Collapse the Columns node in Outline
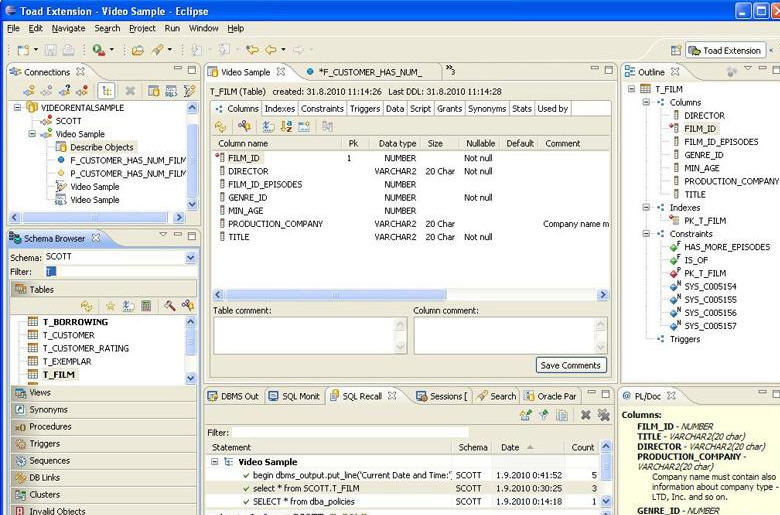 point(646,102)
